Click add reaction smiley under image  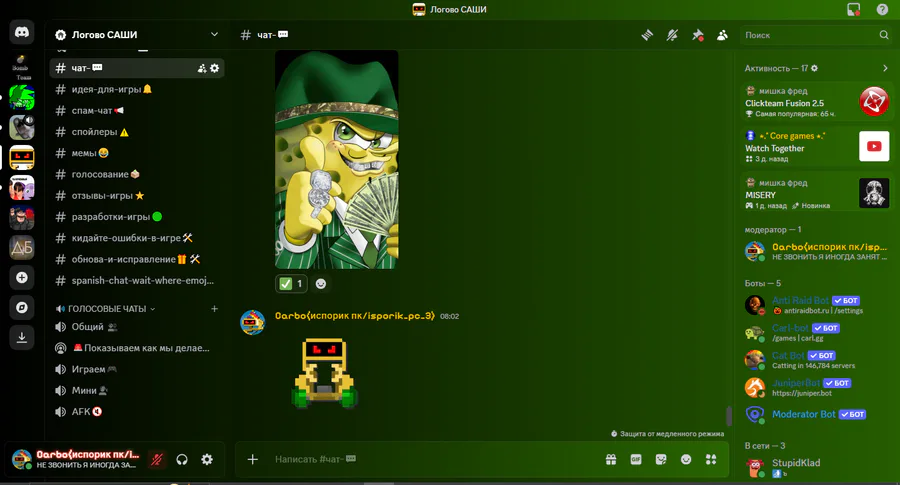(x=321, y=284)
